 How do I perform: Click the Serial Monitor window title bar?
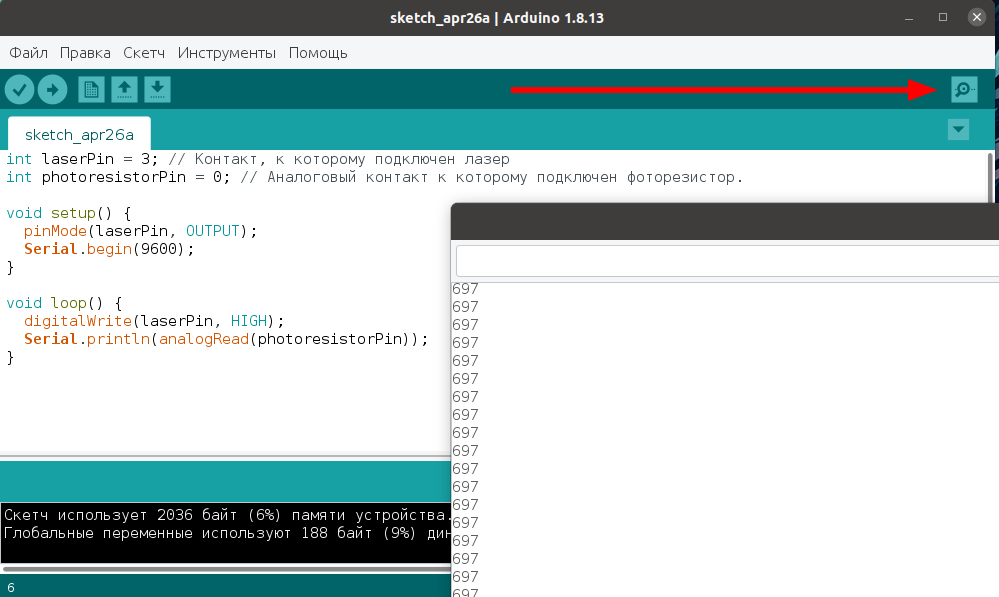(724, 221)
